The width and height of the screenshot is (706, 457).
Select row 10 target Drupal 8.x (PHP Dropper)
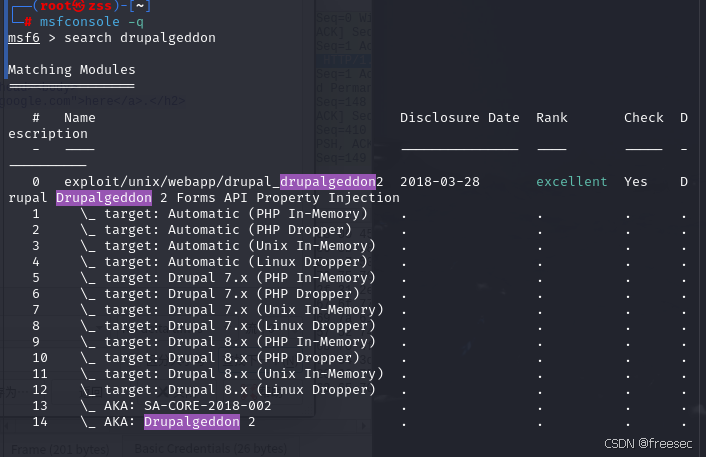coord(232,358)
